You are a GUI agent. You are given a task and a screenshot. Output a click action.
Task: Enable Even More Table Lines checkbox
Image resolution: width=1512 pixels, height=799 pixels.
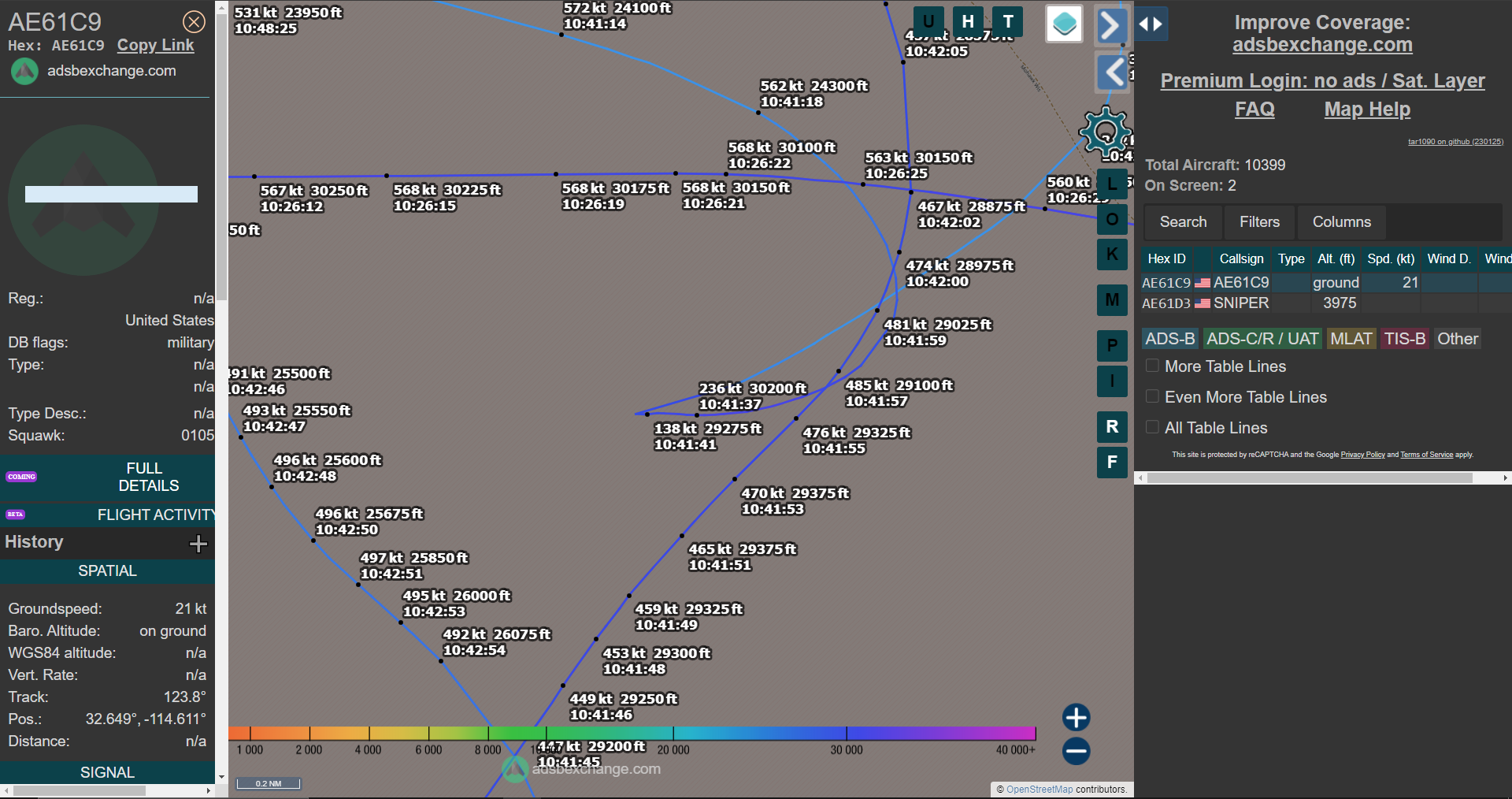[1152, 396]
